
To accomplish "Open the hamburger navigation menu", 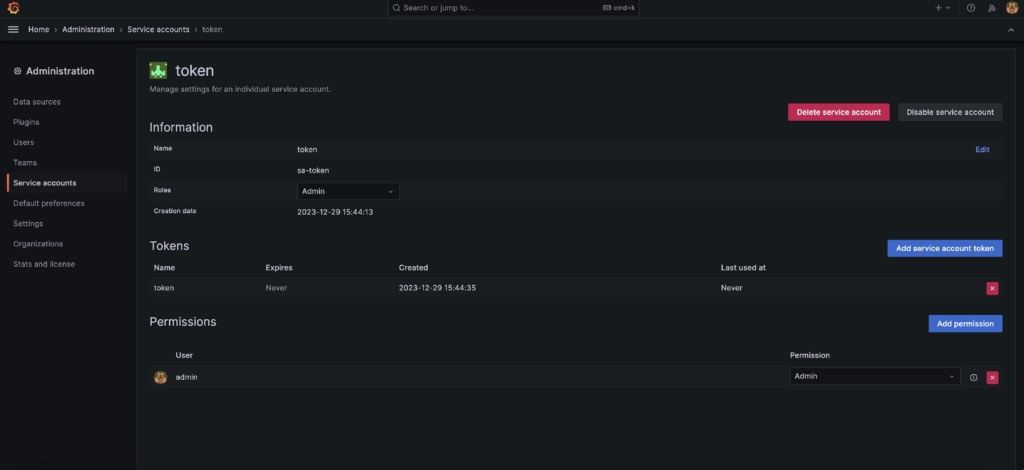I will coord(13,29).
